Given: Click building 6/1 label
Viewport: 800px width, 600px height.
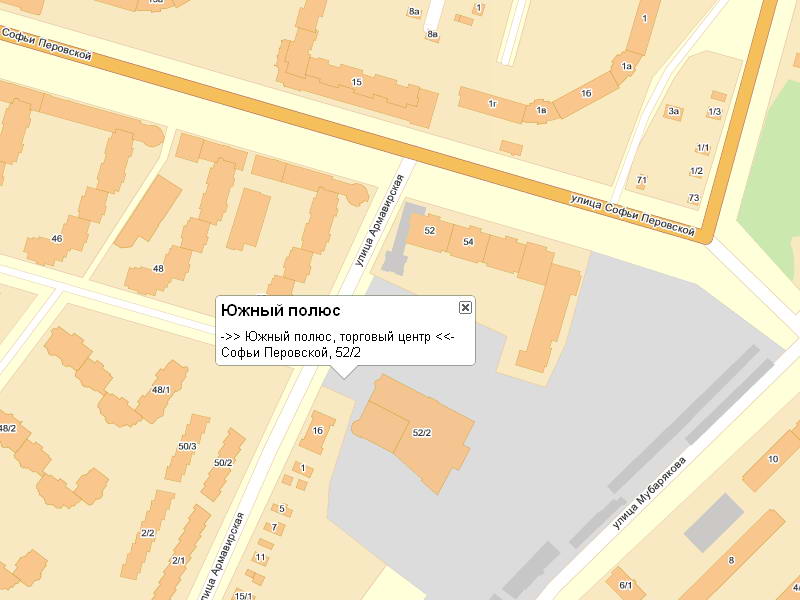Looking at the screenshot, I should tap(626, 585).
